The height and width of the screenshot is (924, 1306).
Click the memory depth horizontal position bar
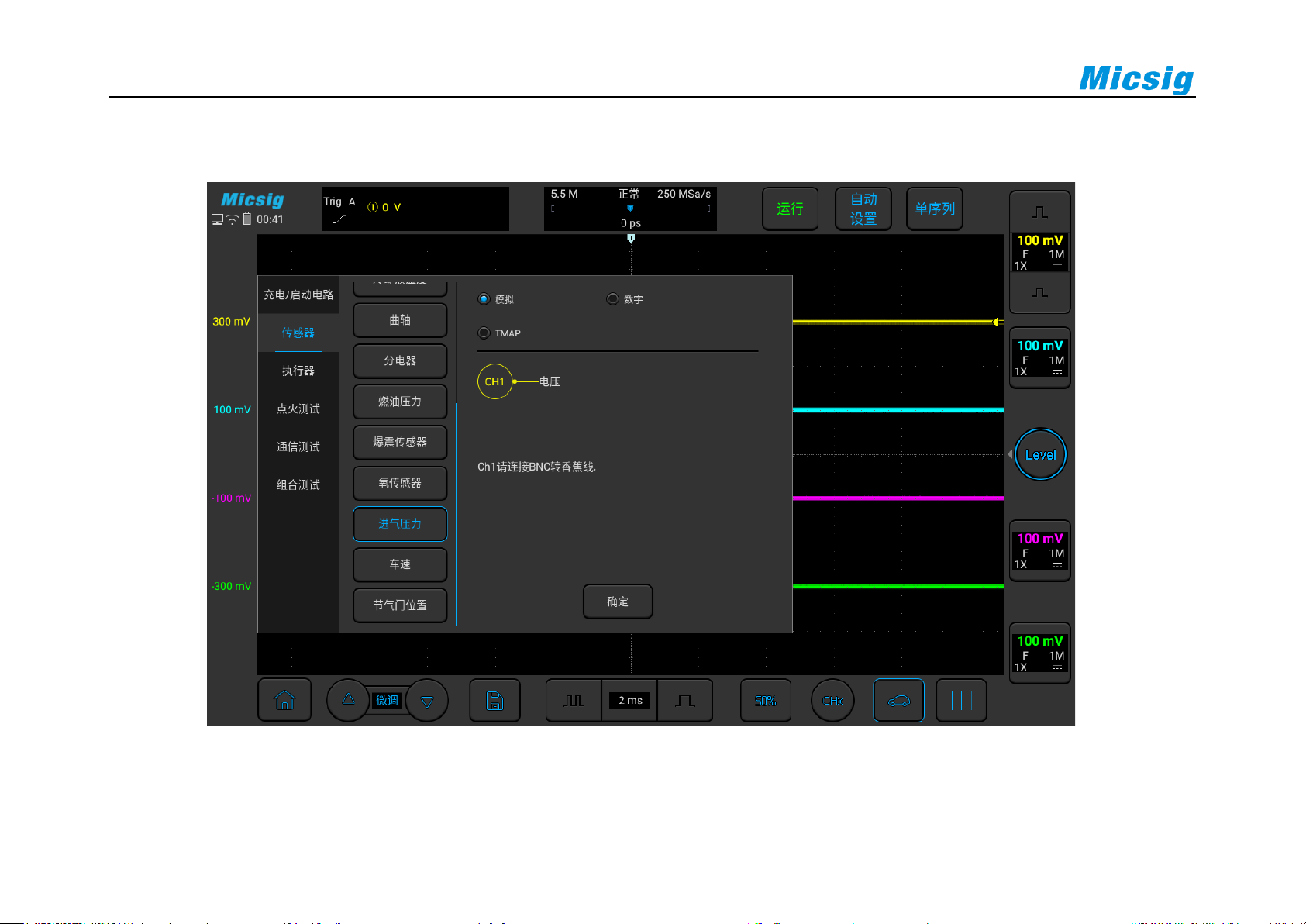630,209
